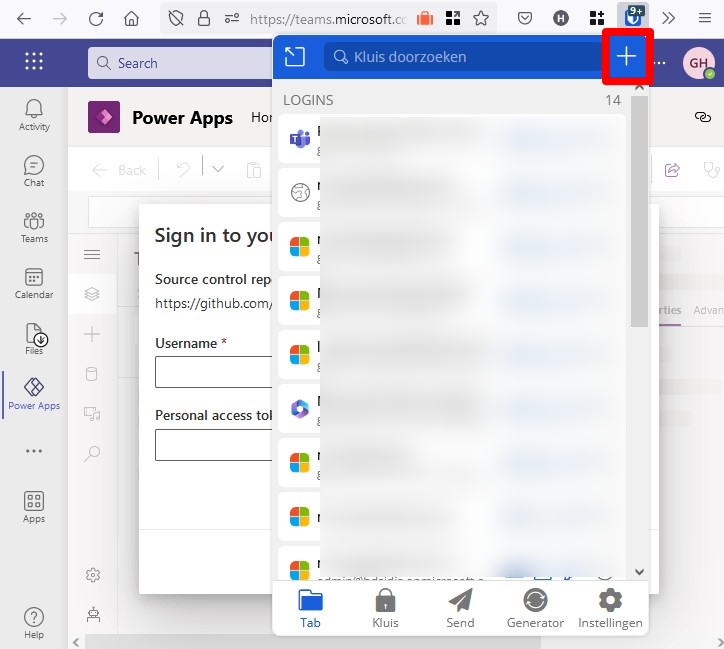The image size is (724, 649).
Task: Click the Firefox tracking protection shield icon
Action: (177, 18)
